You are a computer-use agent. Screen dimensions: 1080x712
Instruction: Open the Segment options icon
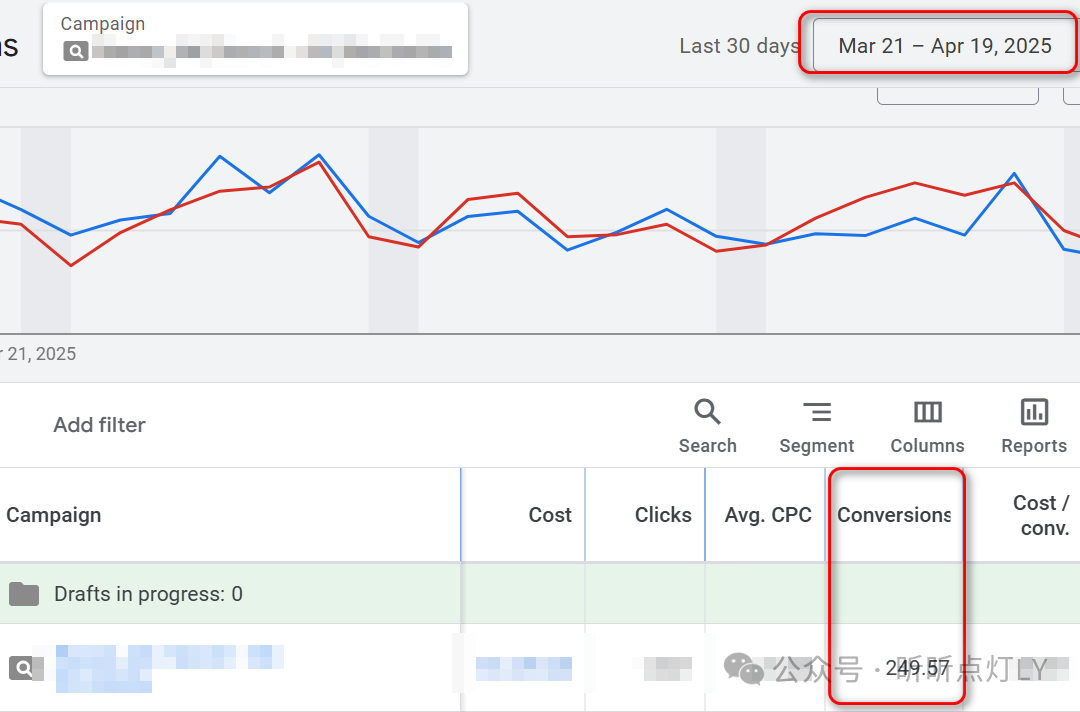(817, 412)
